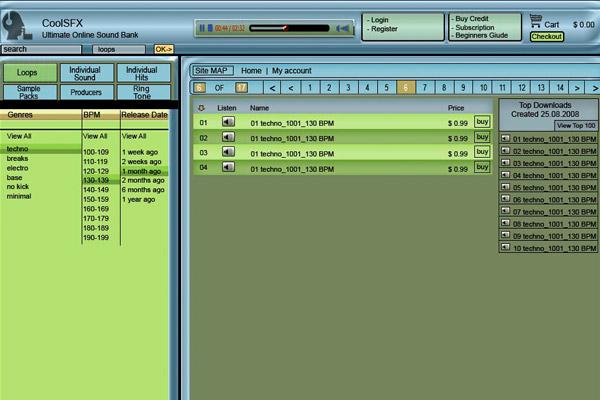Preview '05 techno' speaker icon in Top Downloads

(x=505, y=187)
